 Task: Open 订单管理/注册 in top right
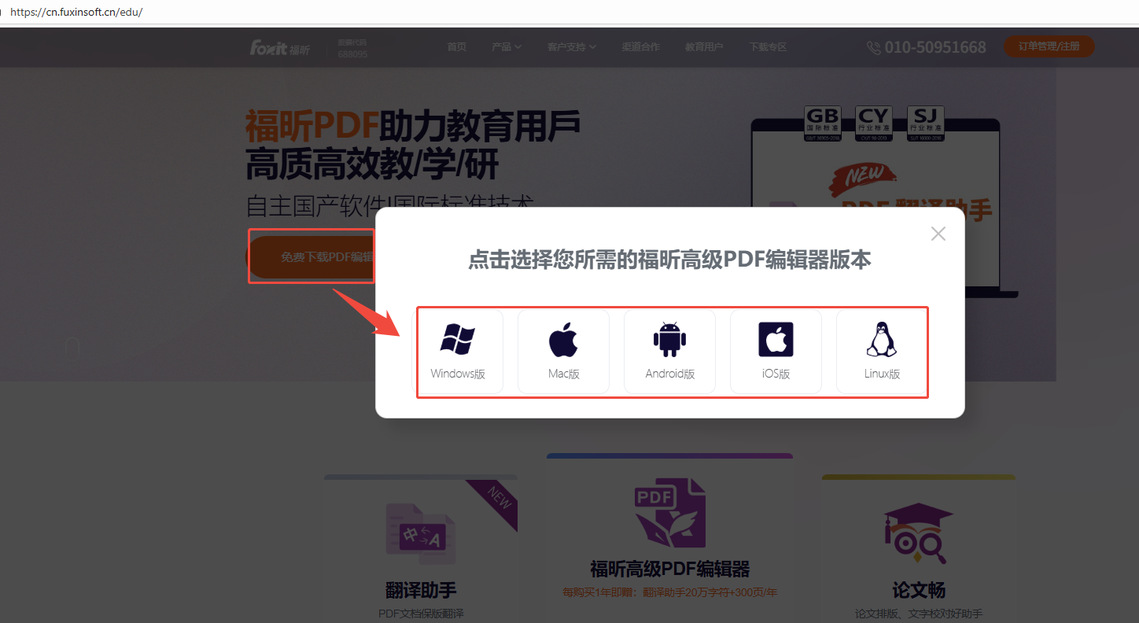coord(1048,46)
